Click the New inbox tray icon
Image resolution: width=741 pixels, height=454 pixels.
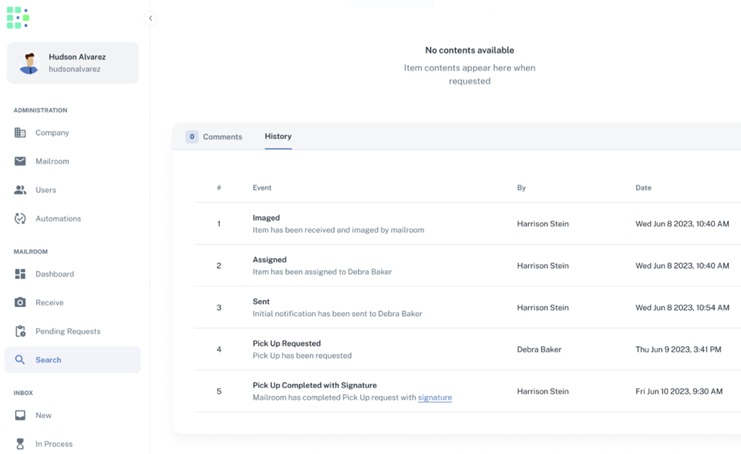pyautogui.click(x=20, y=415)
